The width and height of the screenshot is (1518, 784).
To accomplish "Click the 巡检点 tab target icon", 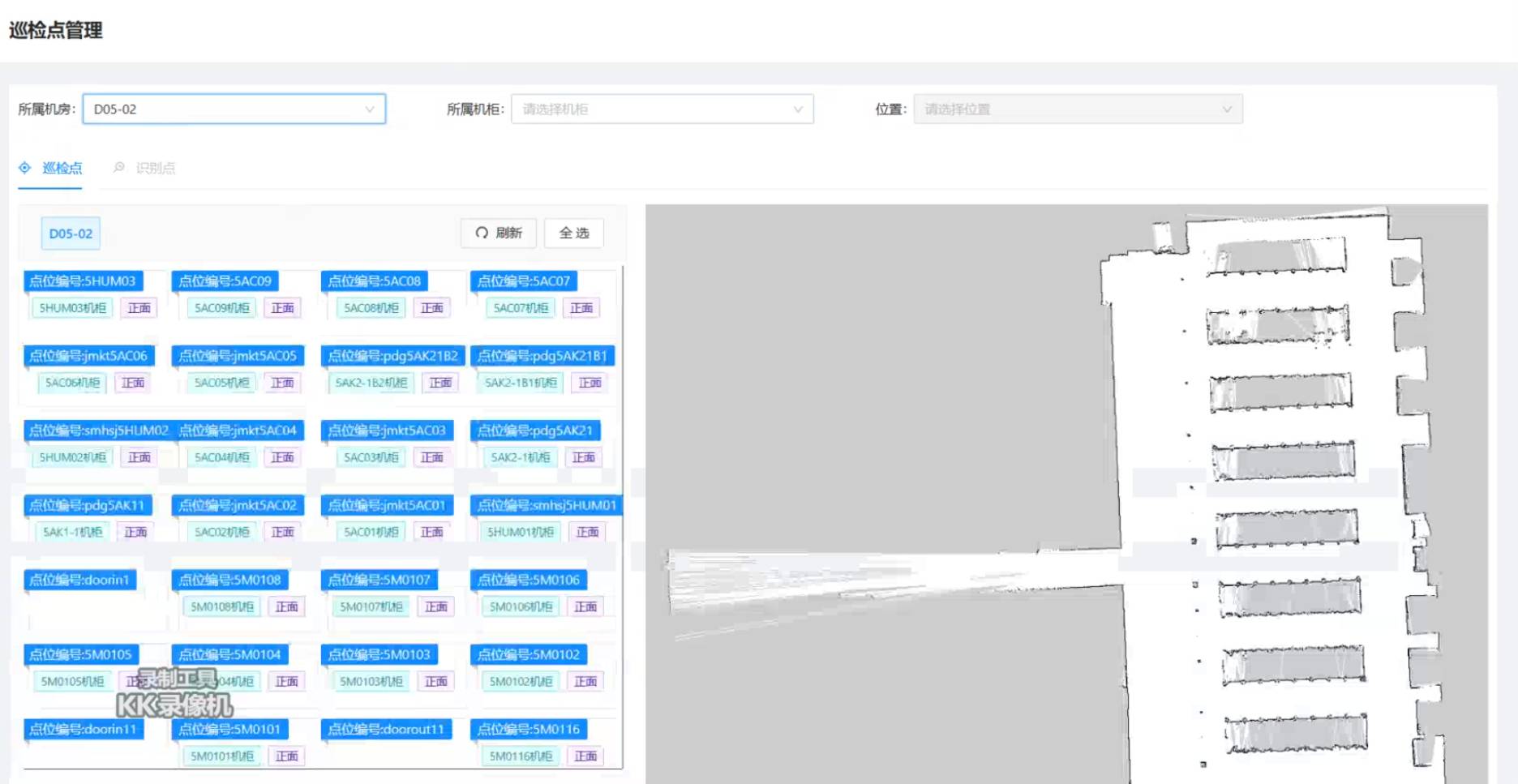I will [25, 168].
